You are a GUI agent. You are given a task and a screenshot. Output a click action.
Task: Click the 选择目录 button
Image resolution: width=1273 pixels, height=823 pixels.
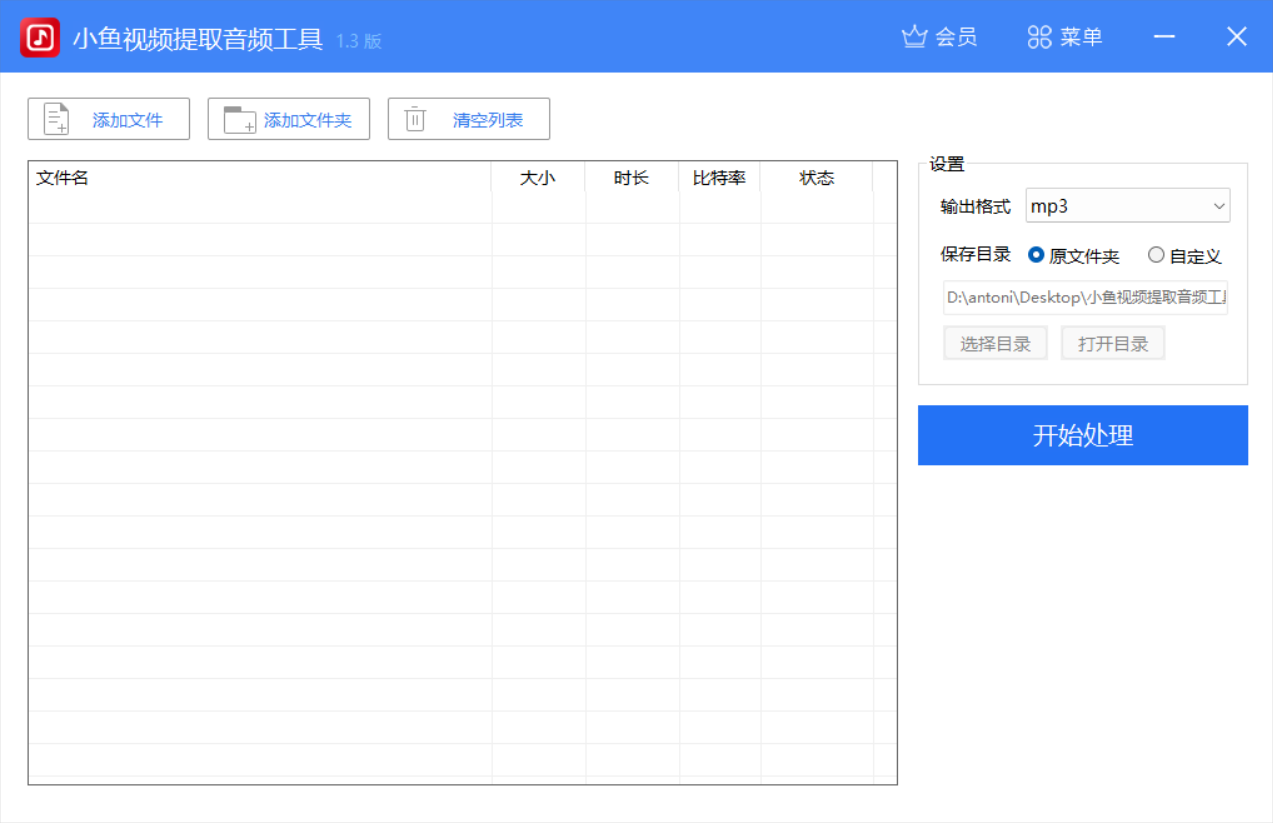click(x=995, y=344)
